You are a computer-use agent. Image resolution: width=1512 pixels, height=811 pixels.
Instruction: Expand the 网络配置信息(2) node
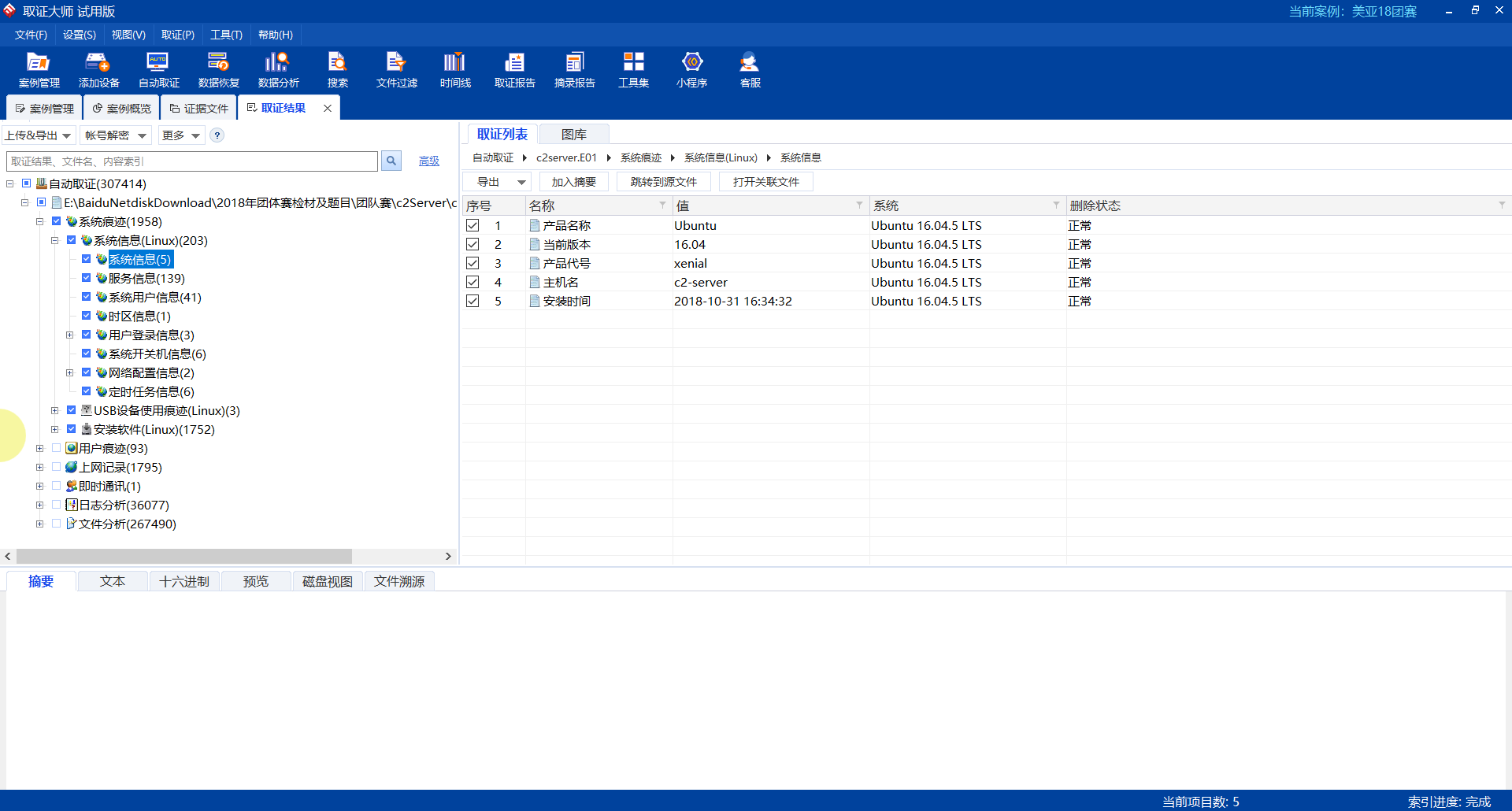pyautogui.click(x=70, y=372)
